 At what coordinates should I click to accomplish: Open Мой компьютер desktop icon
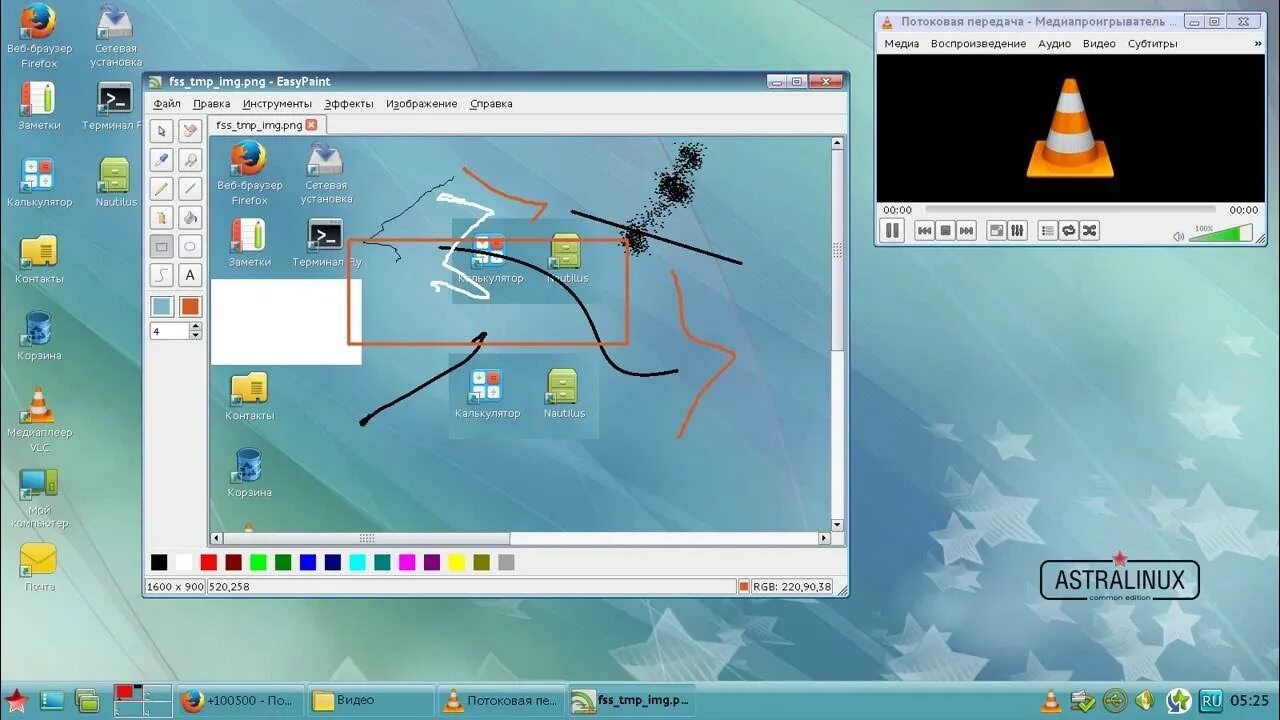click(x=39, y=498)
